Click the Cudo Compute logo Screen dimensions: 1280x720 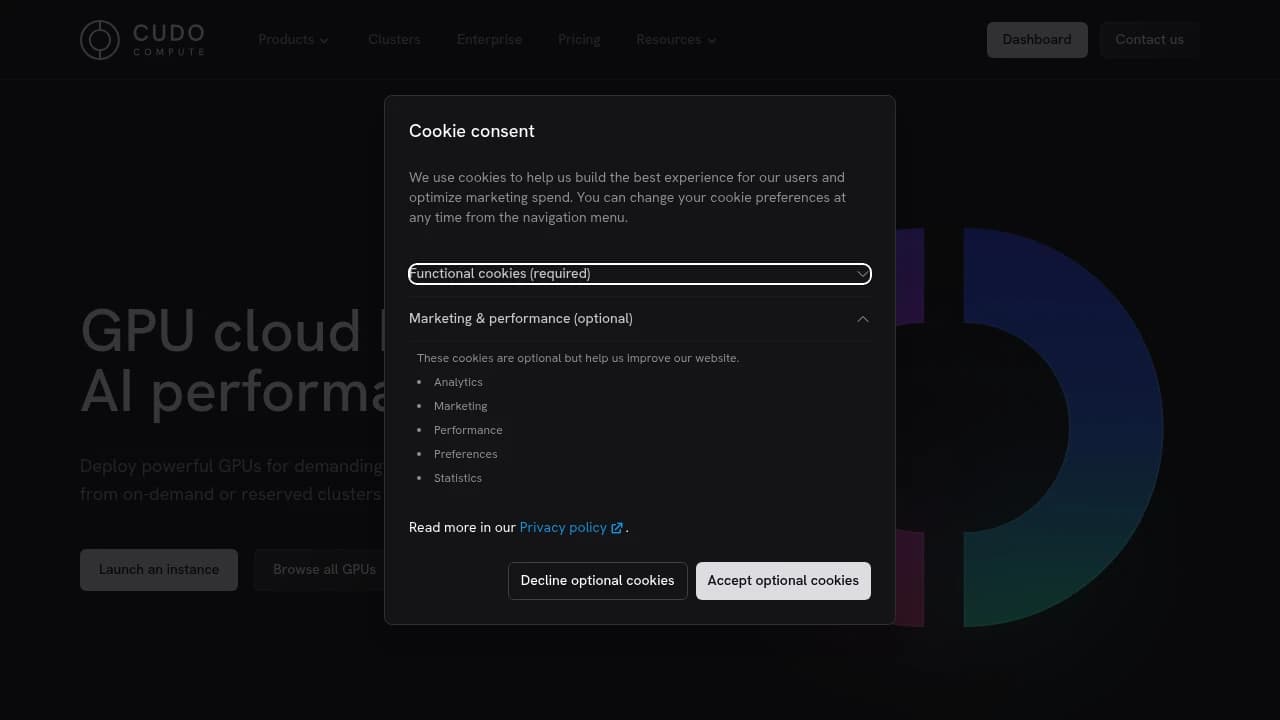[142, 40]
